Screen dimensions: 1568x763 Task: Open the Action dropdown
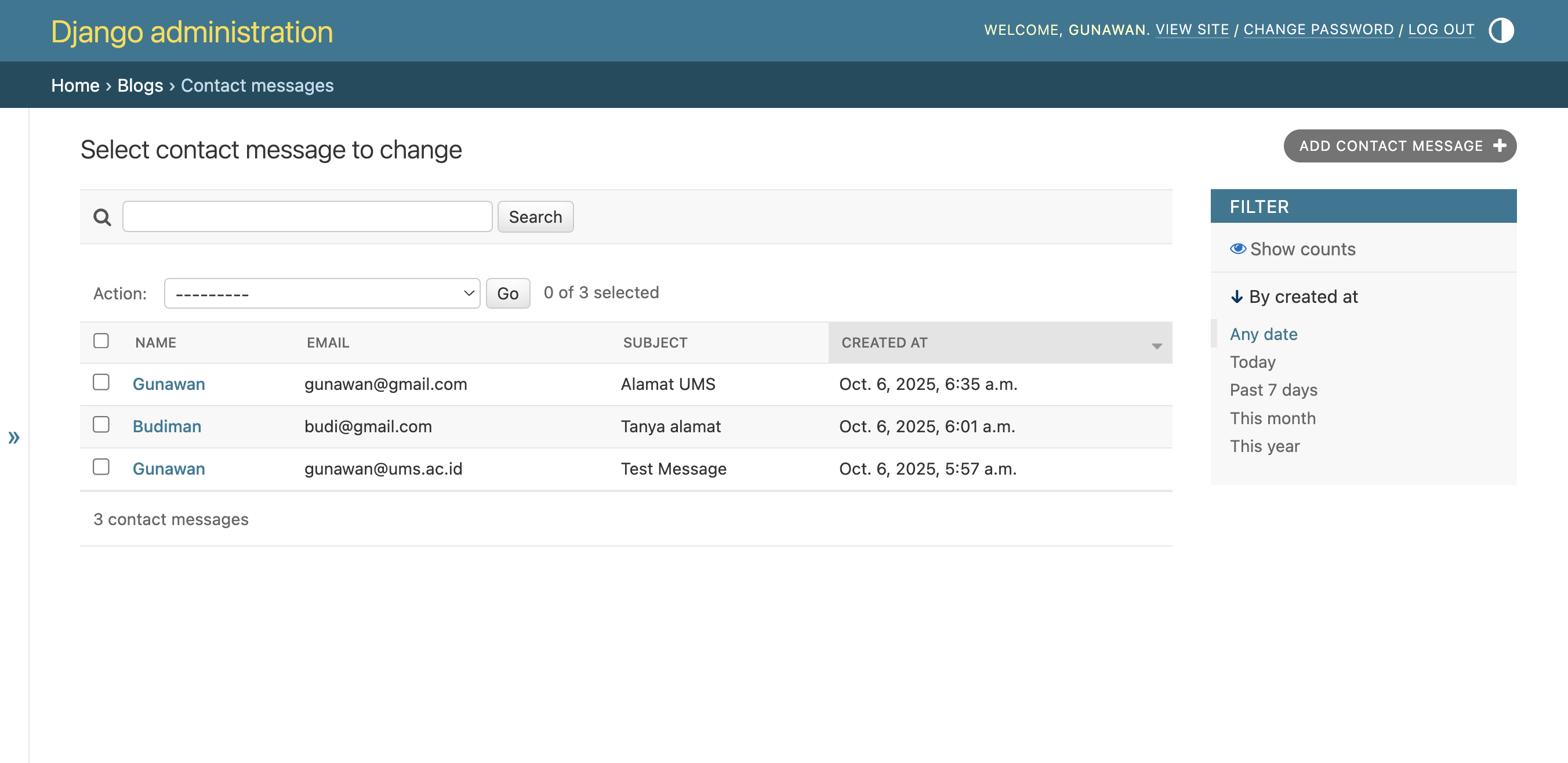tap(322, 294)
